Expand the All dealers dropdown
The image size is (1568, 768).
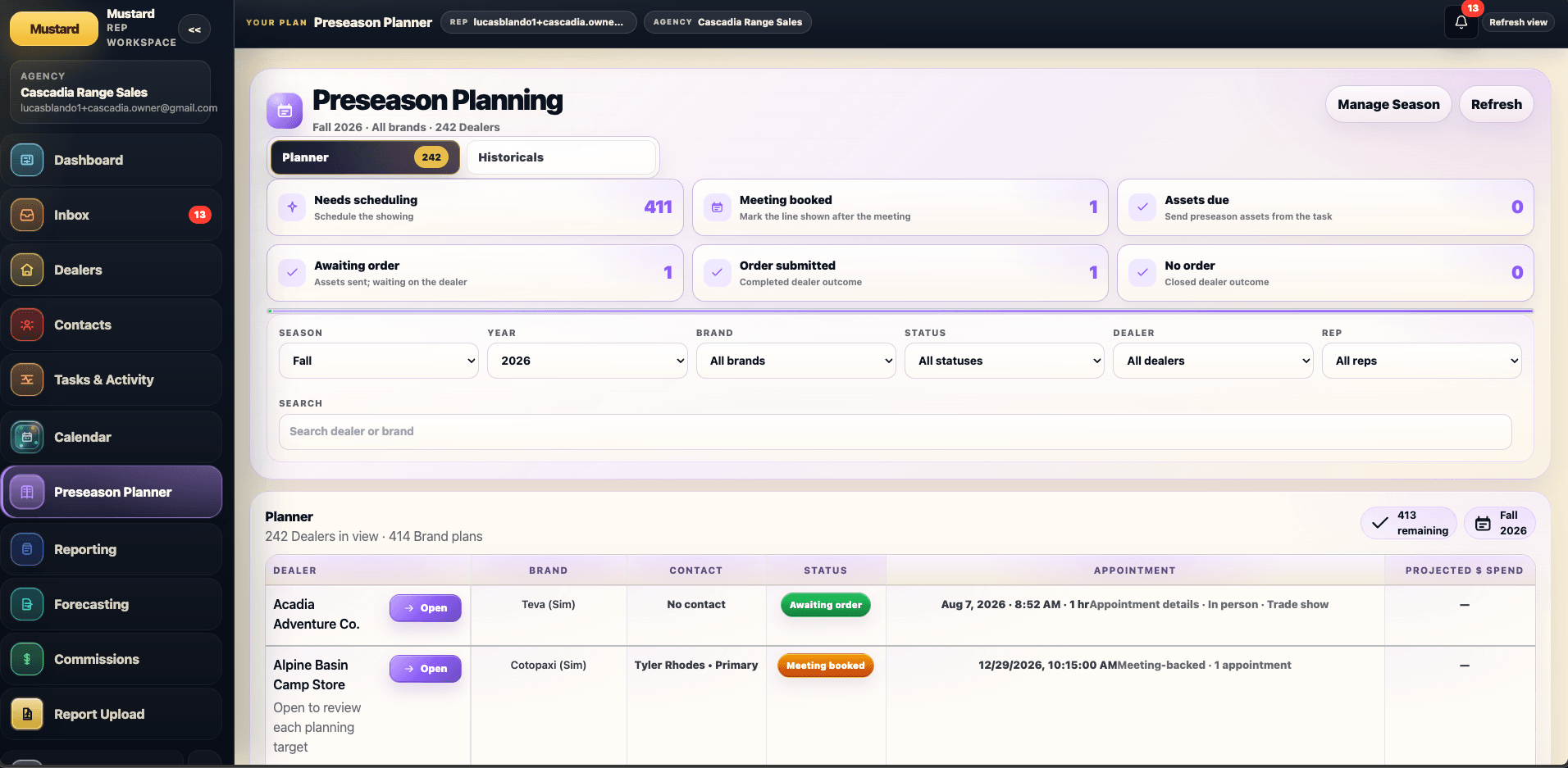(1213, 361)
